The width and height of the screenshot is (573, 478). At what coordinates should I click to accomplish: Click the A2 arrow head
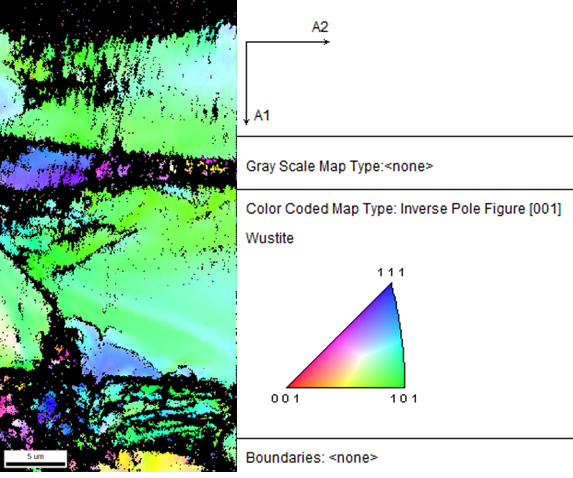click(326, 42)
